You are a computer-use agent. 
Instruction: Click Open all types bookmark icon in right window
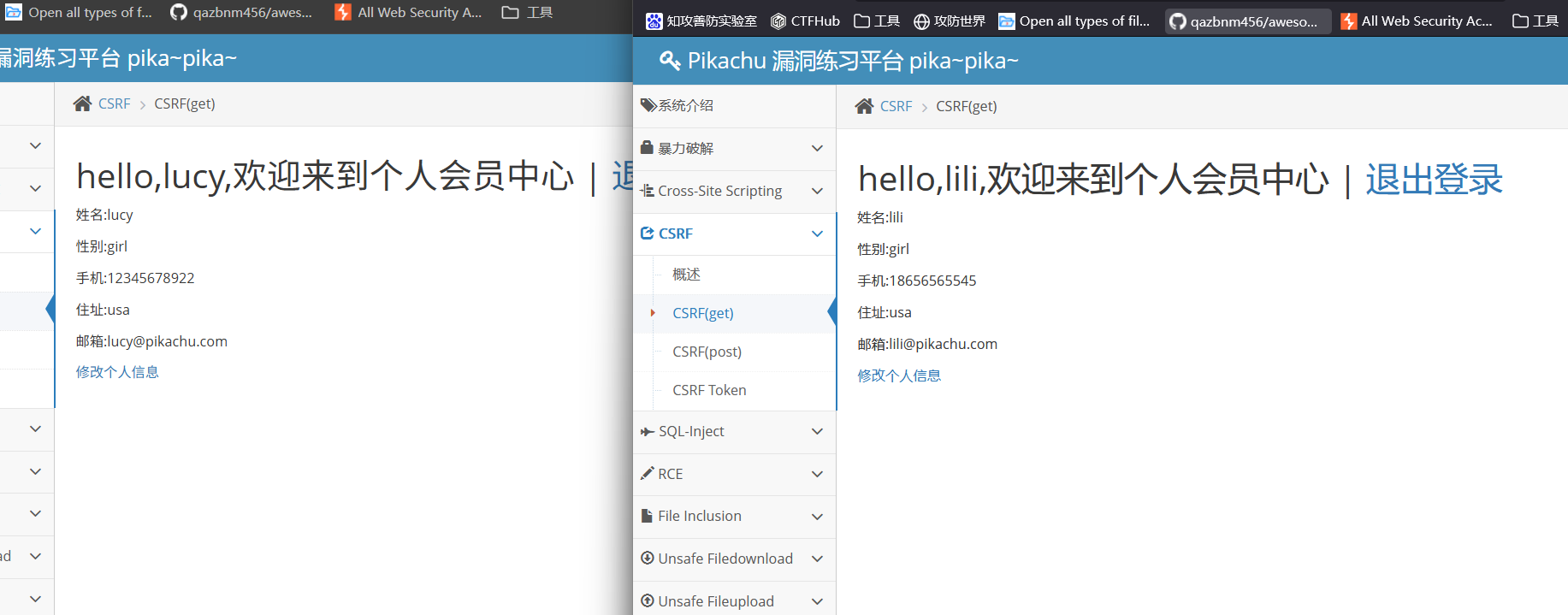click(1007, 21)
